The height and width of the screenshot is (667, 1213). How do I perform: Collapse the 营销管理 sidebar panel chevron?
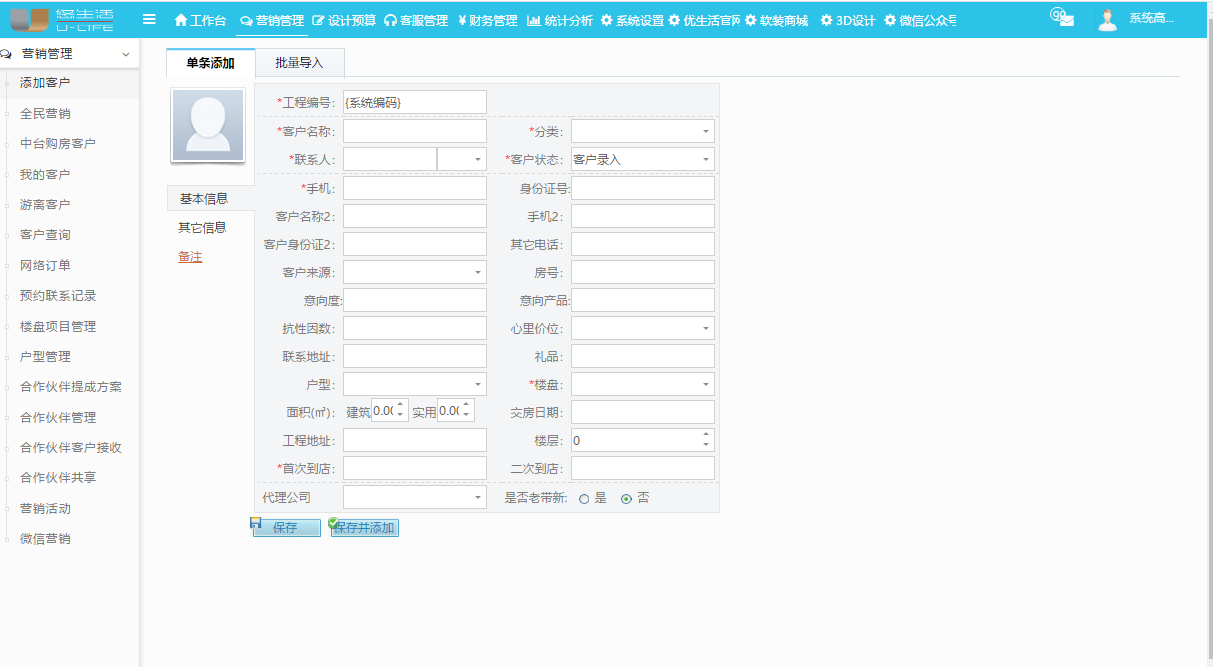(x=127, y=53)
